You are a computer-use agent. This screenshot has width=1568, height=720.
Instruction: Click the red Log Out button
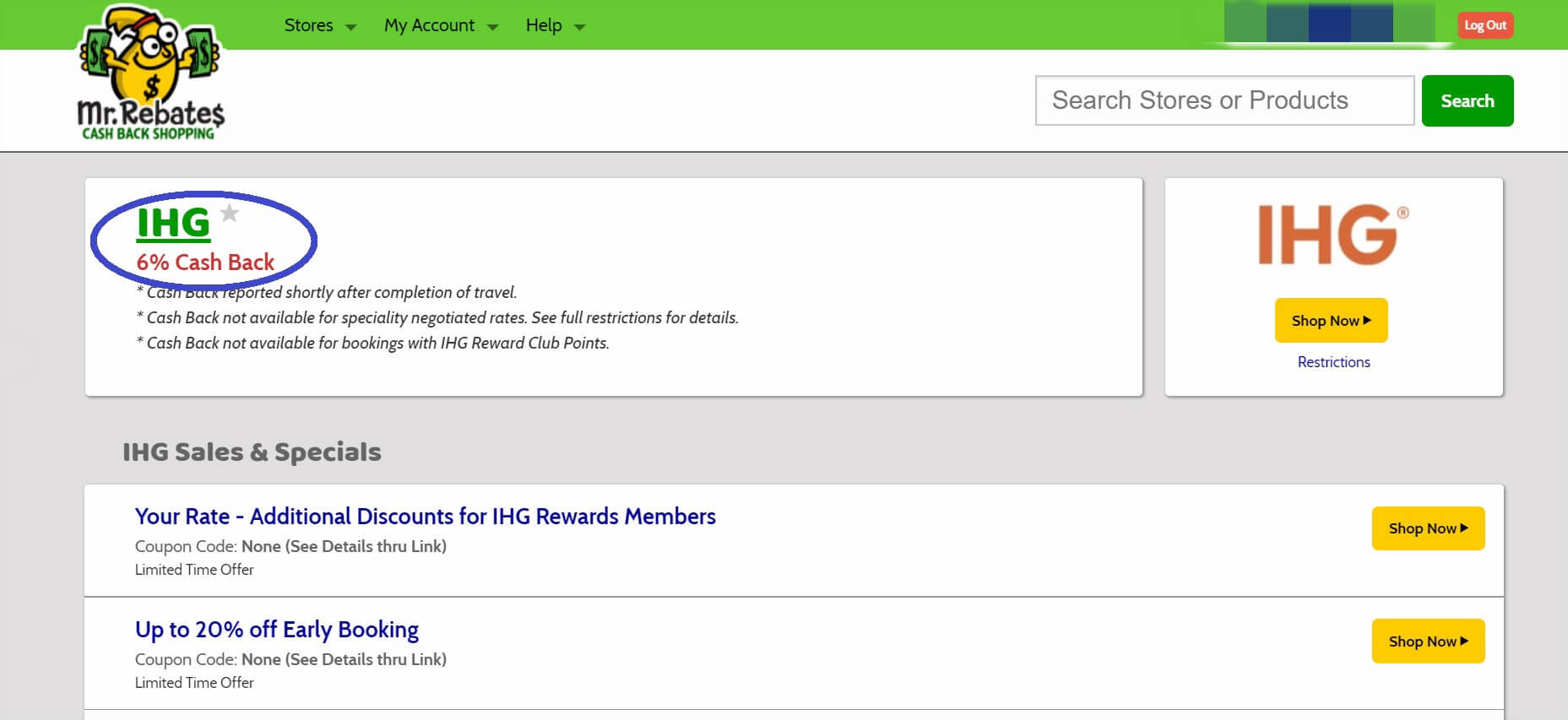pos(1484,25)
